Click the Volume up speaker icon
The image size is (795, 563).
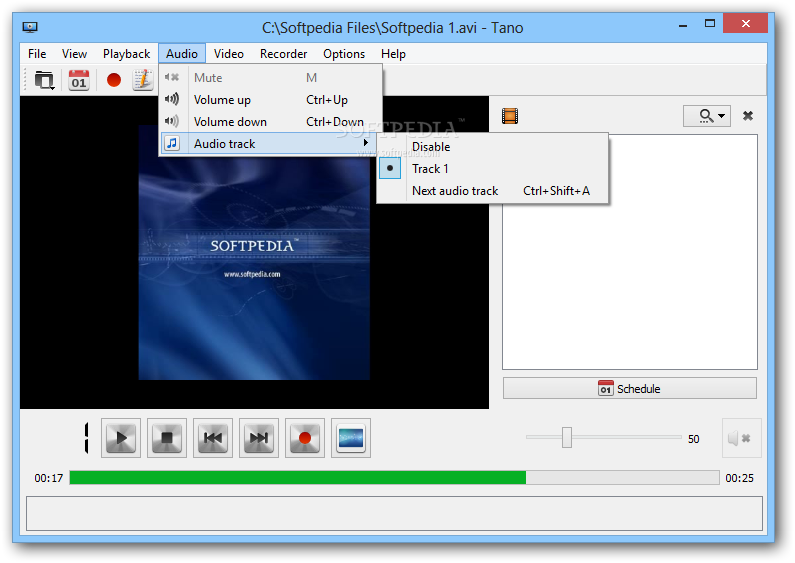172,99
